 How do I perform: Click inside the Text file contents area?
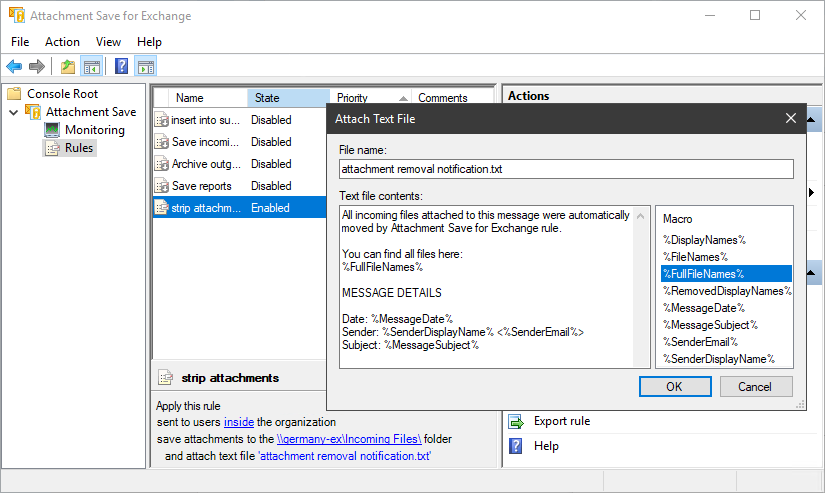point(486,287)
